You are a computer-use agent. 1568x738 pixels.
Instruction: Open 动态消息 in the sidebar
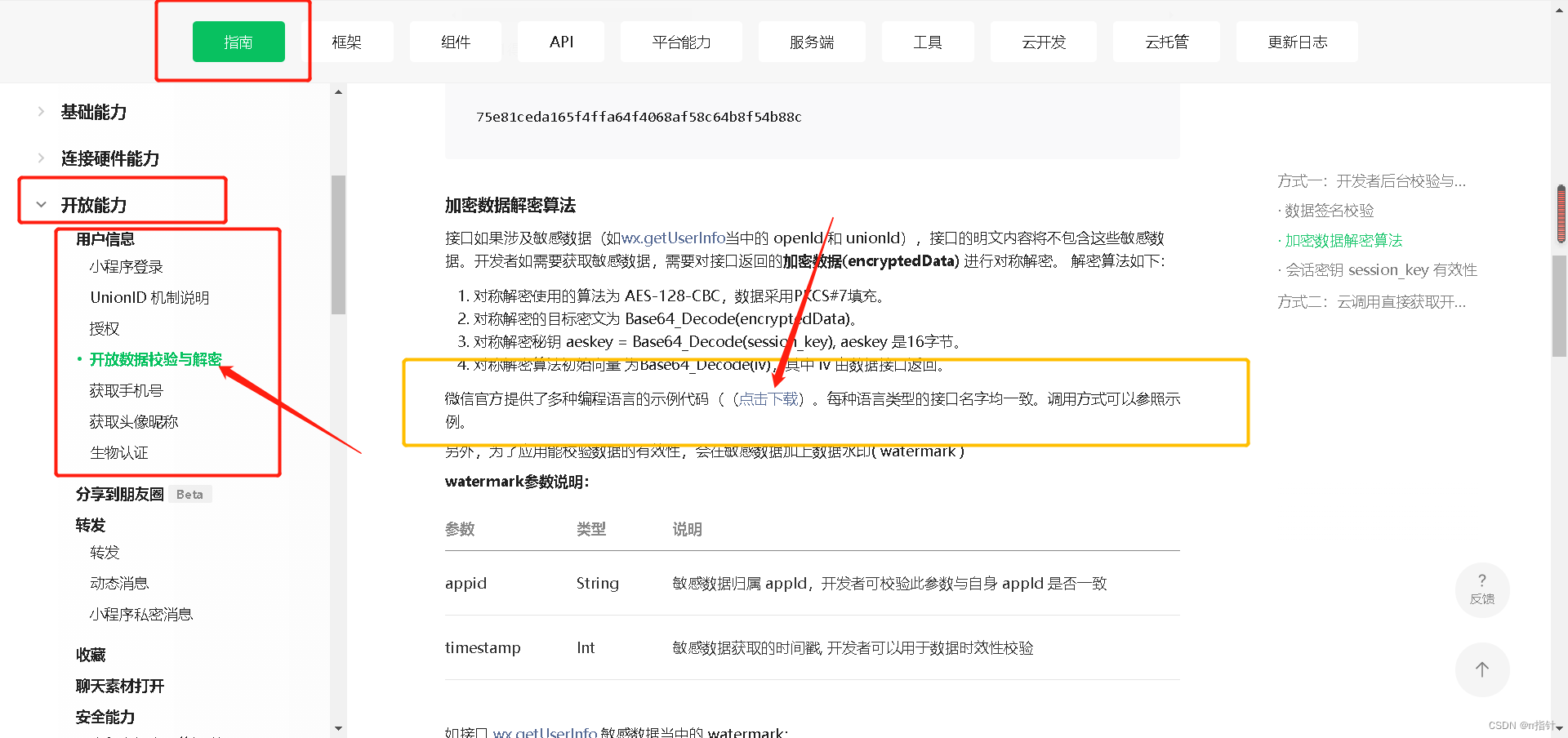click(119, 584)
